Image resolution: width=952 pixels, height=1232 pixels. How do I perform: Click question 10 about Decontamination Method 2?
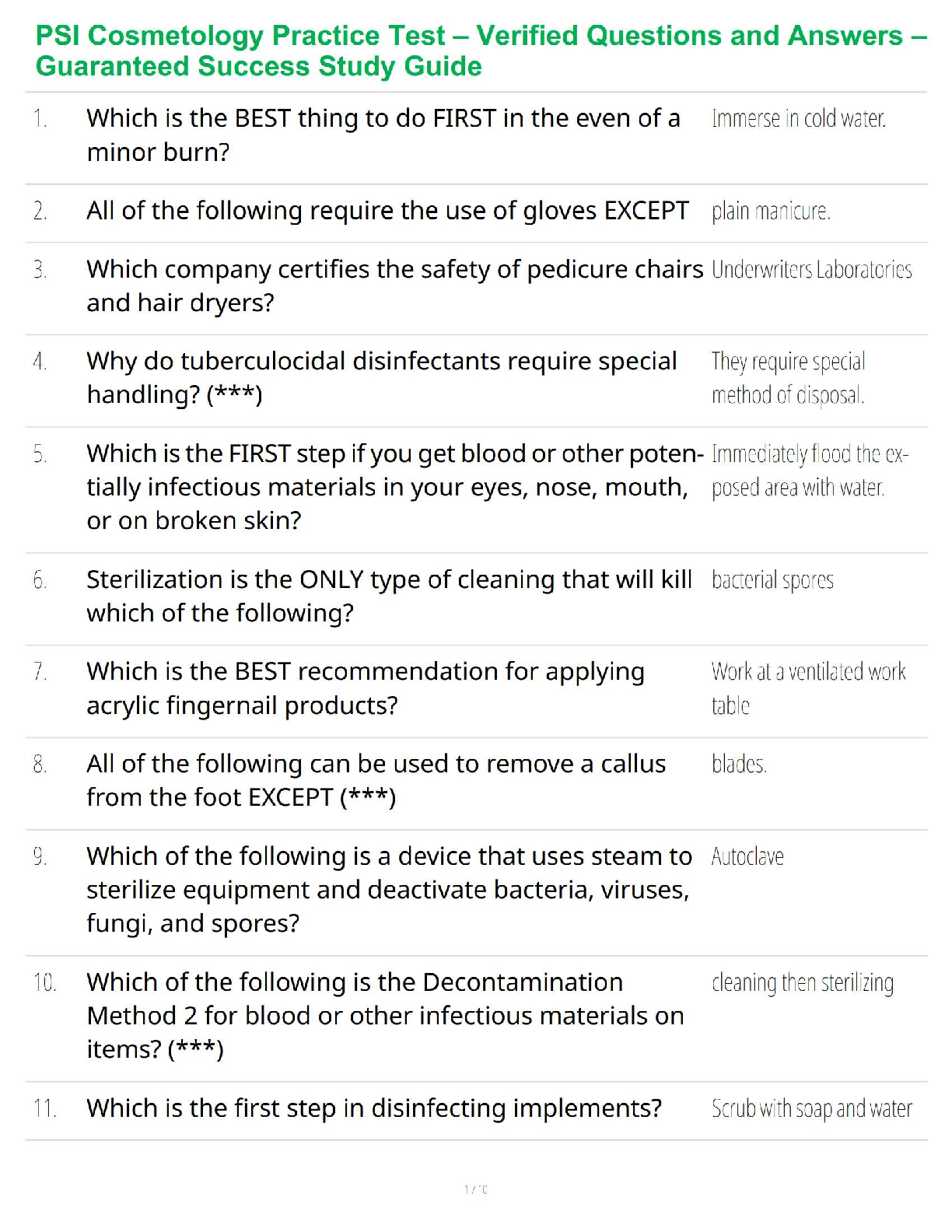(x=385, y=1015)
